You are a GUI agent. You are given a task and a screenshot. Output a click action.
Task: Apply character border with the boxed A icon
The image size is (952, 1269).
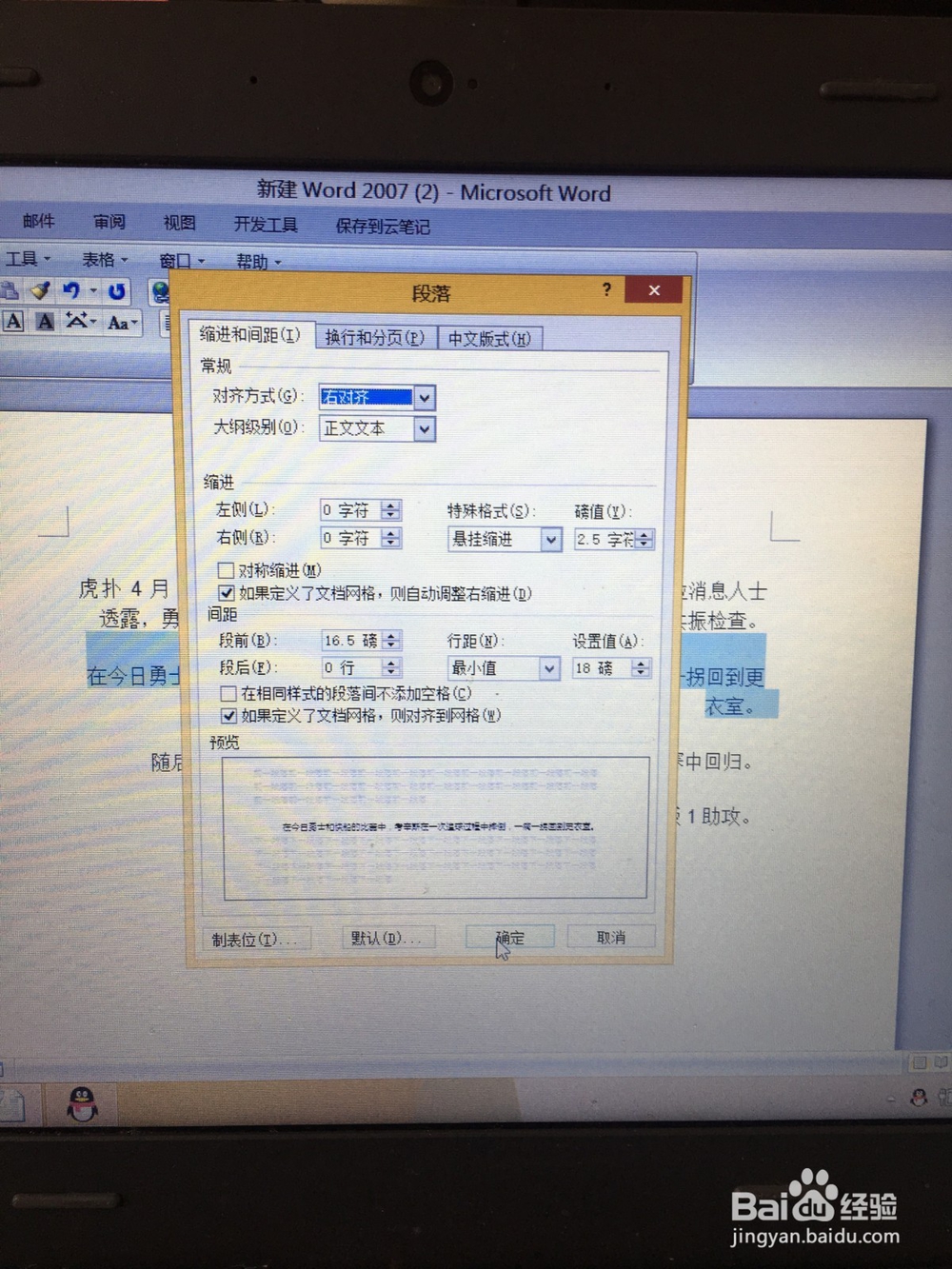13,322
